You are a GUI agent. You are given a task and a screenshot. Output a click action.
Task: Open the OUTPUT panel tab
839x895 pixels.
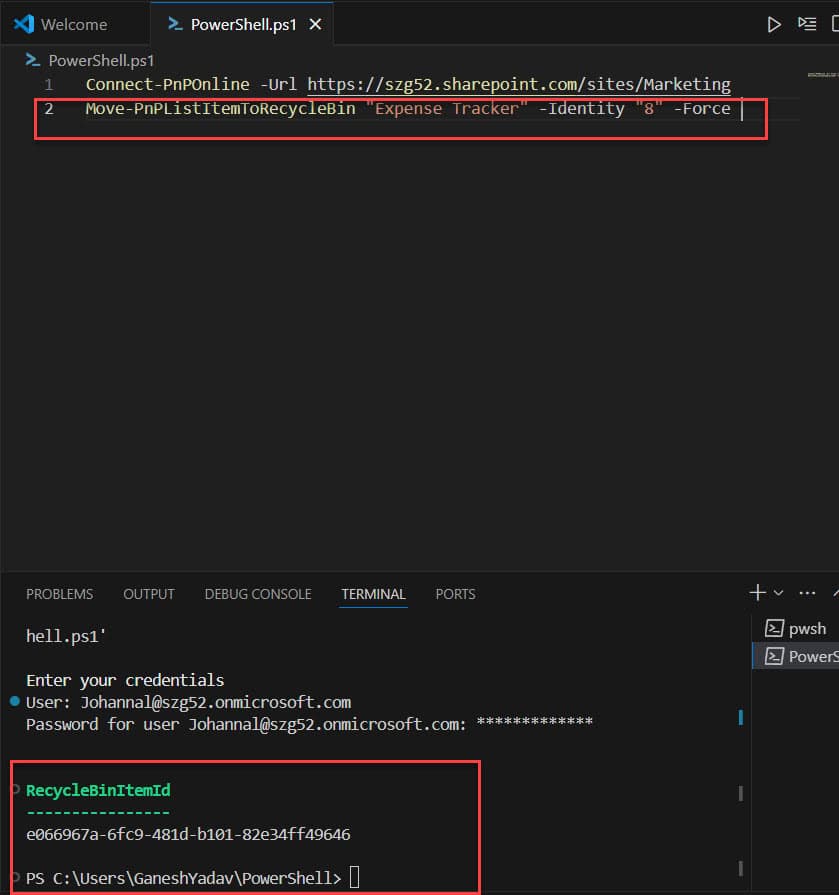[x=149, y=594]
